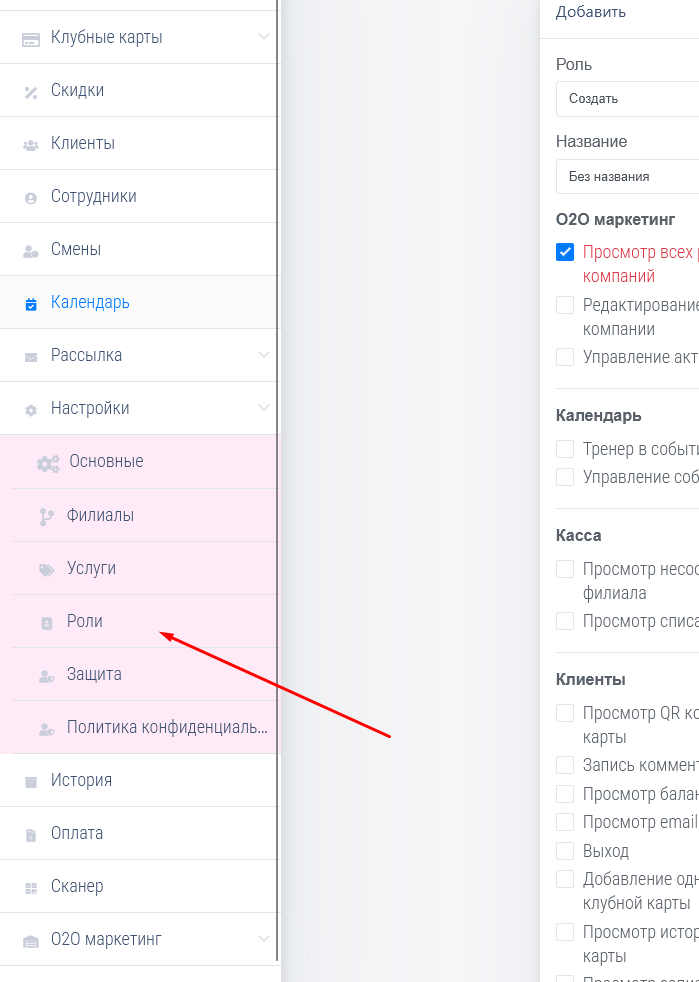Open the Роль dropdown showing Создать
This screenshot has height=982, width=699.
[x=627, y=99]
